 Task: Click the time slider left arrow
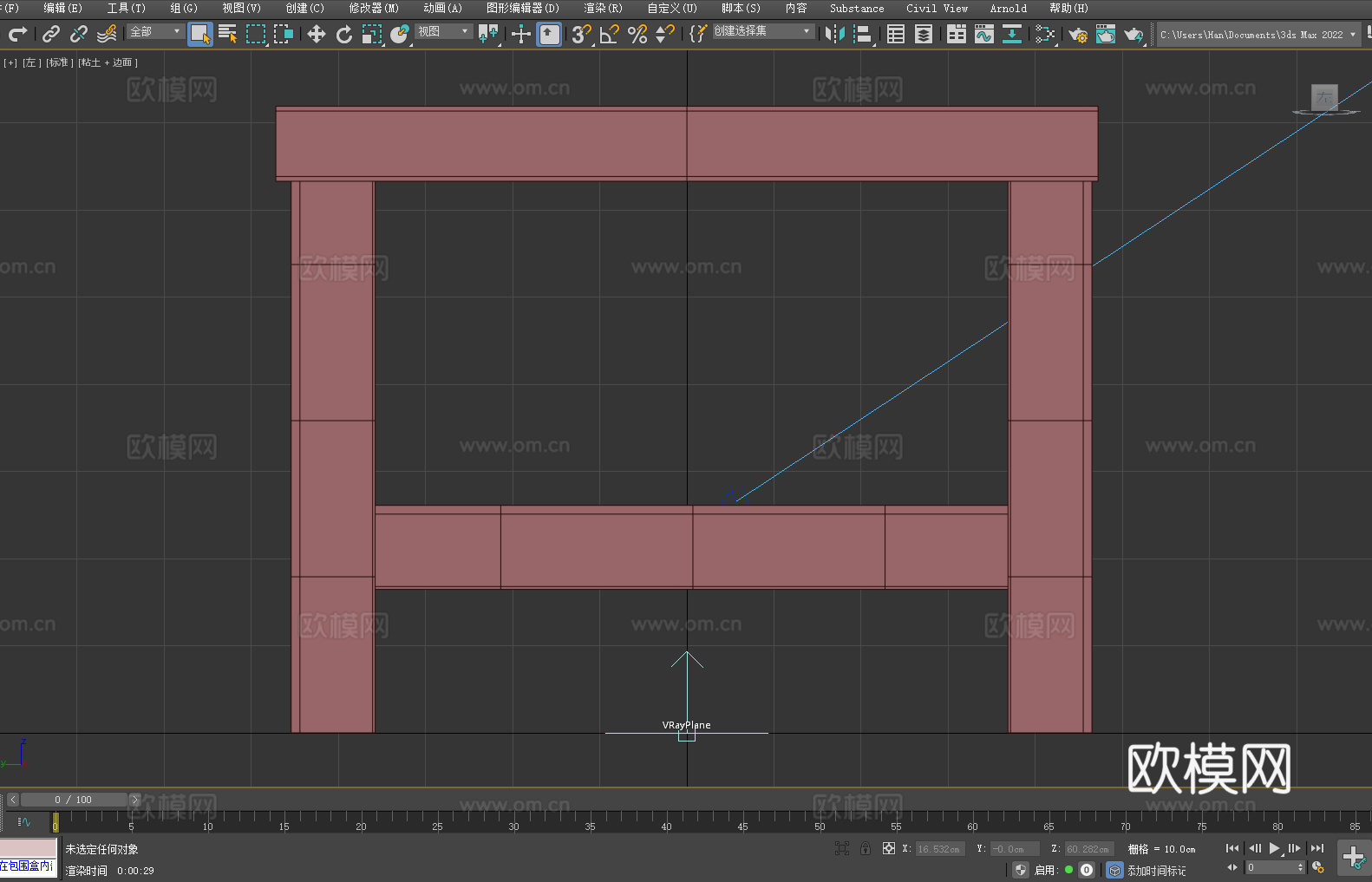[x=12, y=800]
